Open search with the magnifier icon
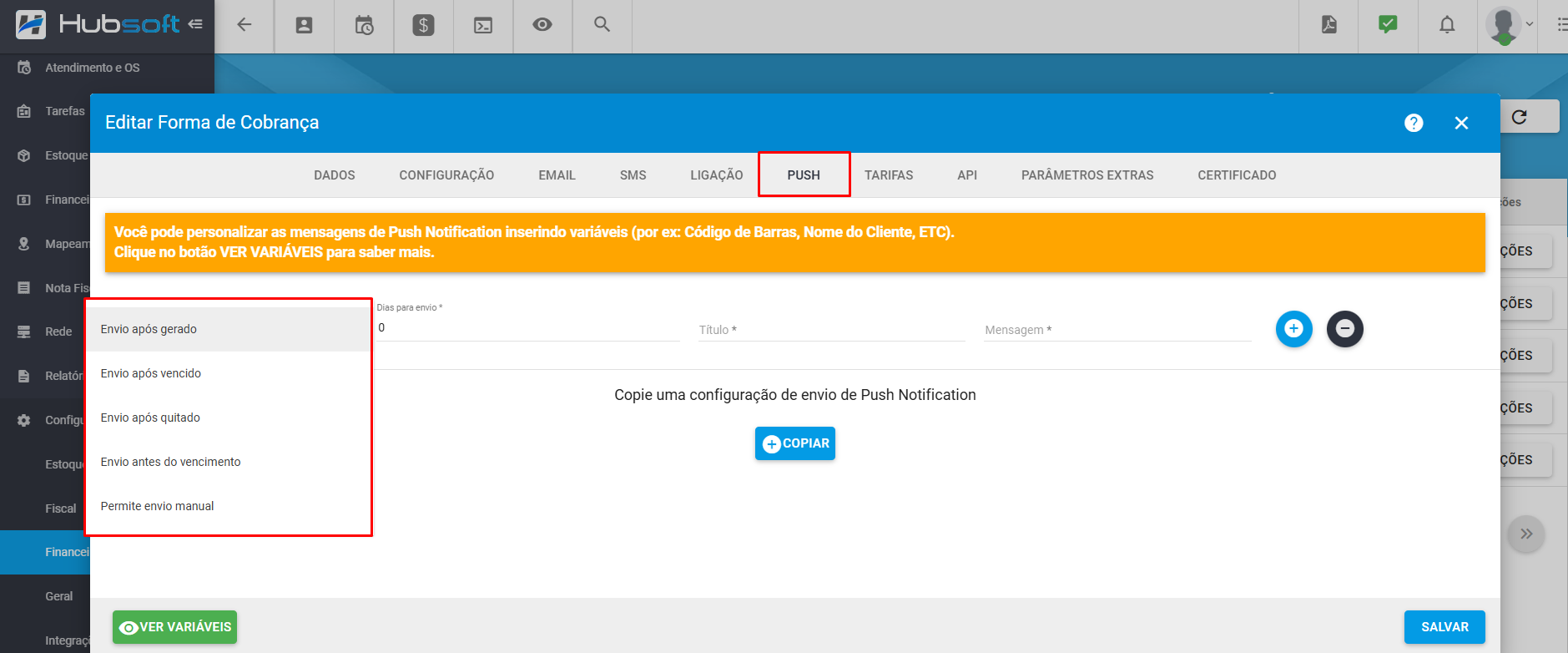Image resolution: width=1568 pixels, height=653 pixels. point(602,24)
